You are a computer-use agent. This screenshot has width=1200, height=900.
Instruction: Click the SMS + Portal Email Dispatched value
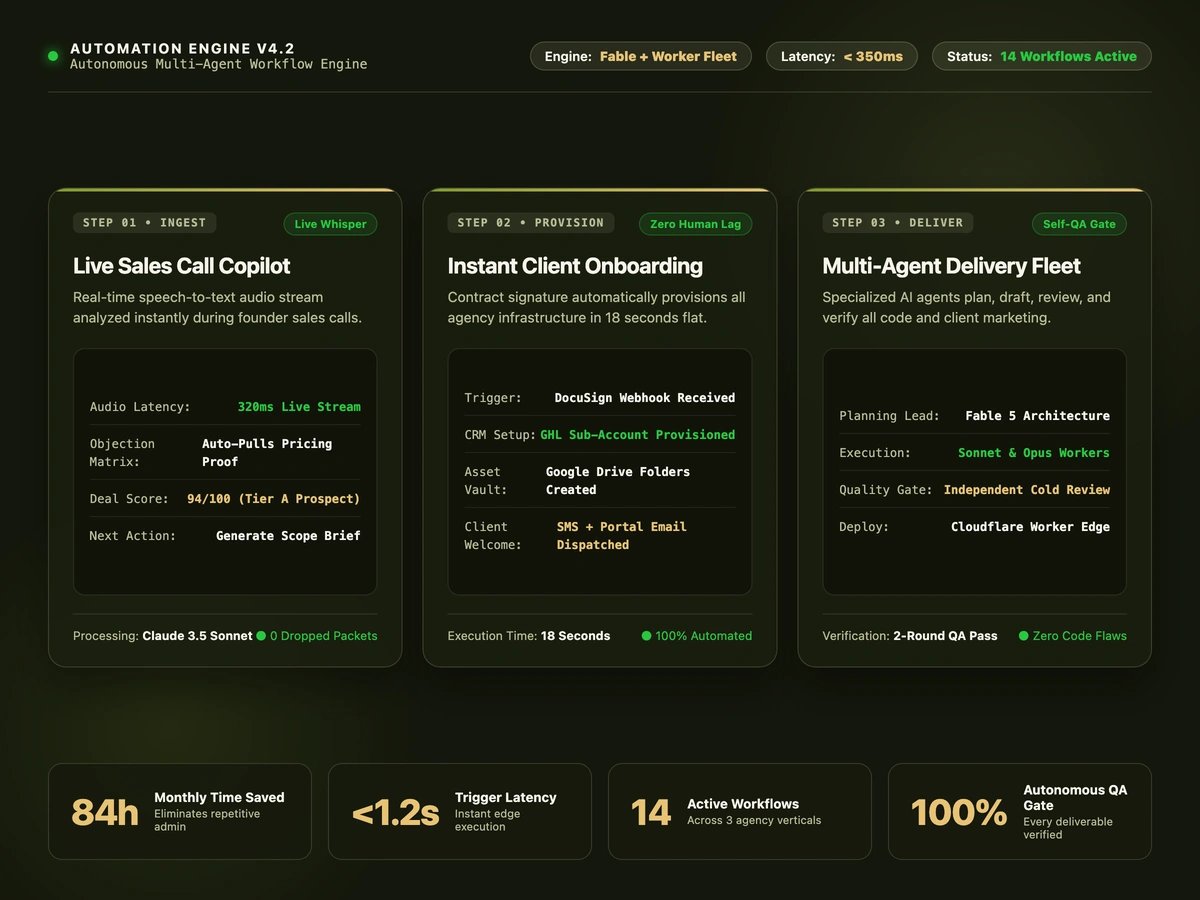pyautogui.click(x=622, y=535)
